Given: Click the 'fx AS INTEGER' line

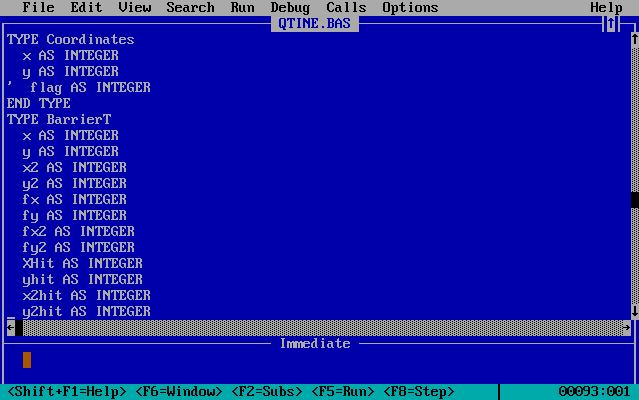Looking at the screenshot, I should coord(75,199).
